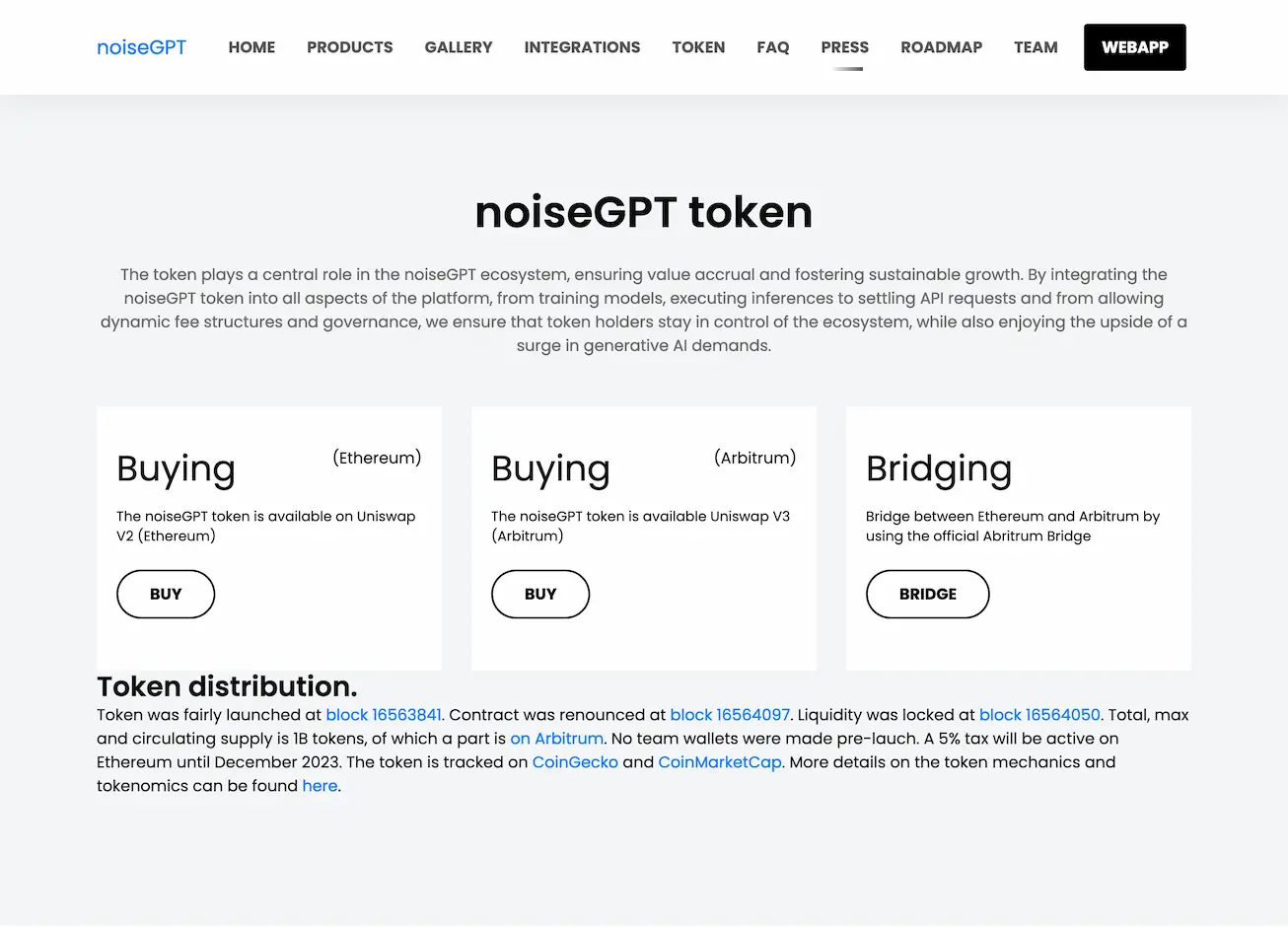Screen dimensions: 1288x927
Task: Click BUY under Buying (Arbitrum)
Action: [539, 594]
